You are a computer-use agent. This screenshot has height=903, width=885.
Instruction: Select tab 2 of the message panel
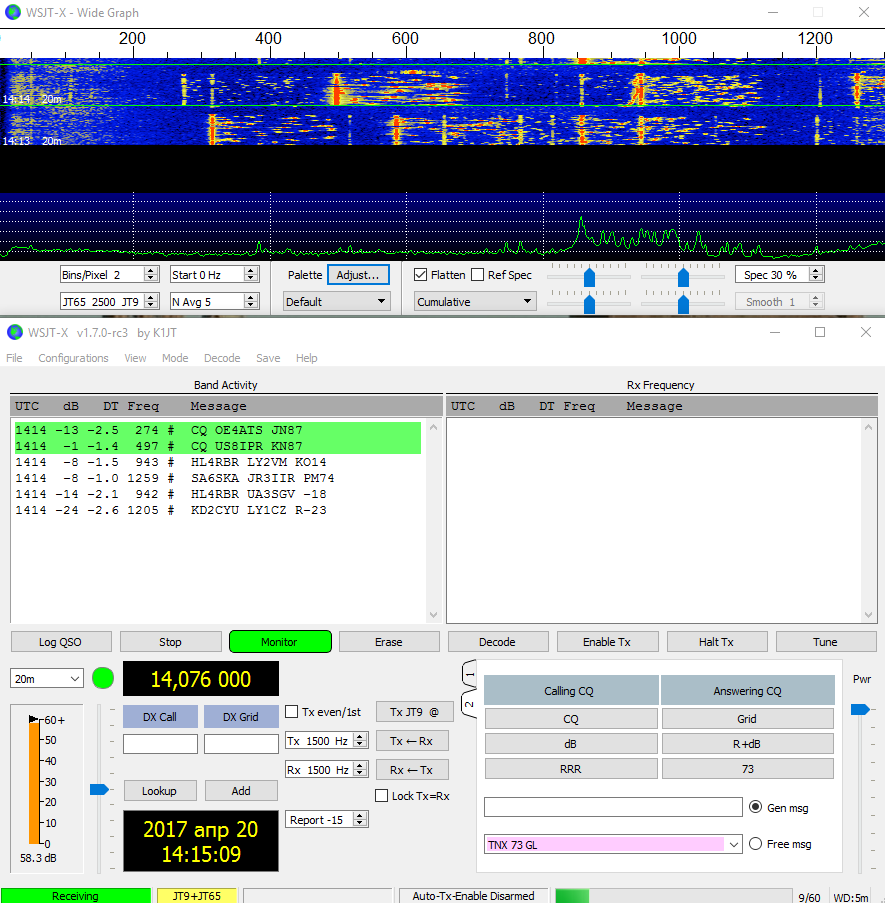pos(469,704)
